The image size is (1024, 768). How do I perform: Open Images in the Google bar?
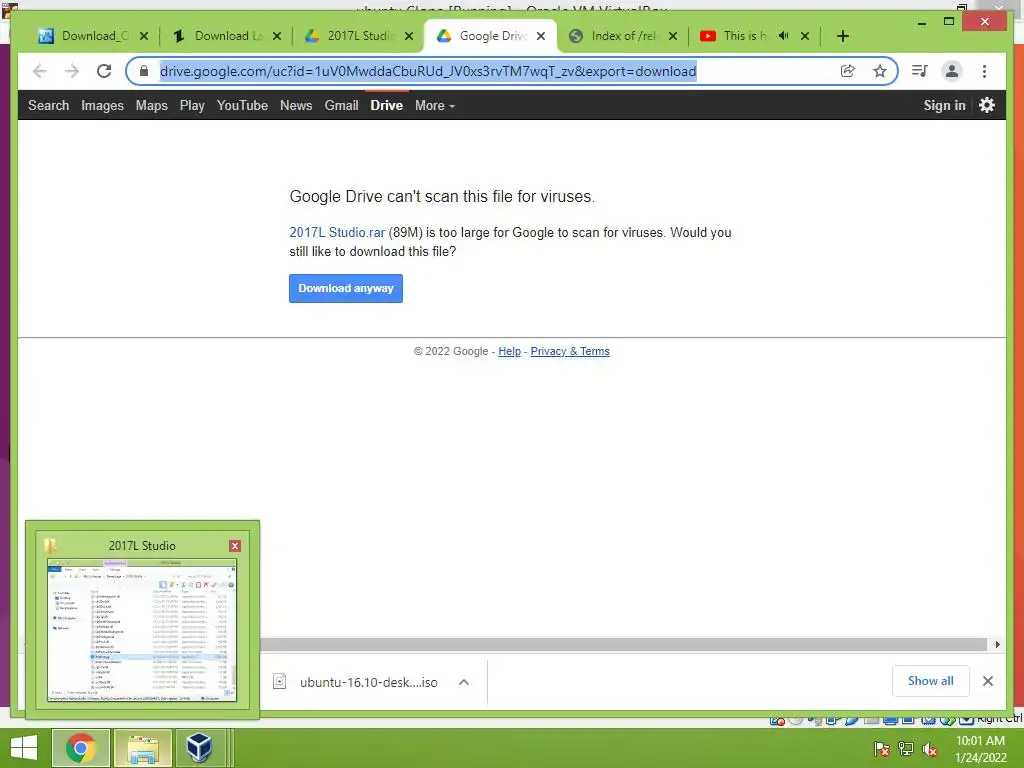pos(103,106)
